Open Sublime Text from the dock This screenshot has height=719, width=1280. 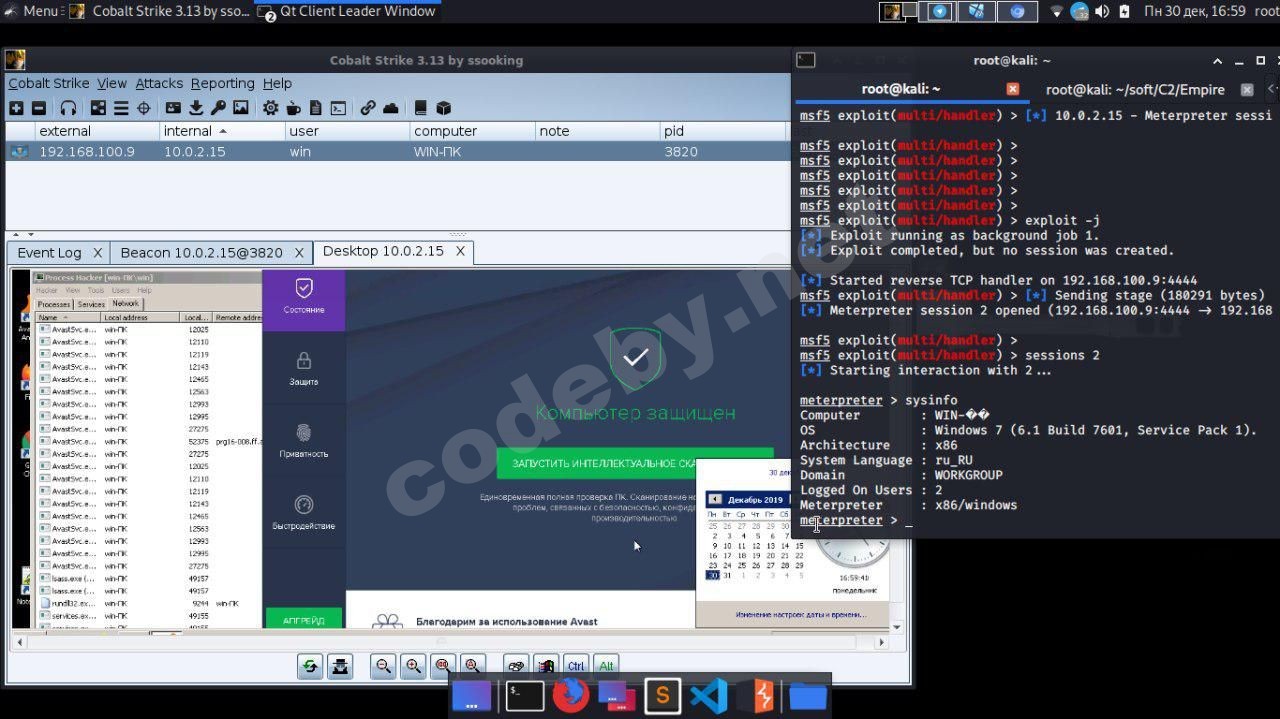[x=661, y=695]
